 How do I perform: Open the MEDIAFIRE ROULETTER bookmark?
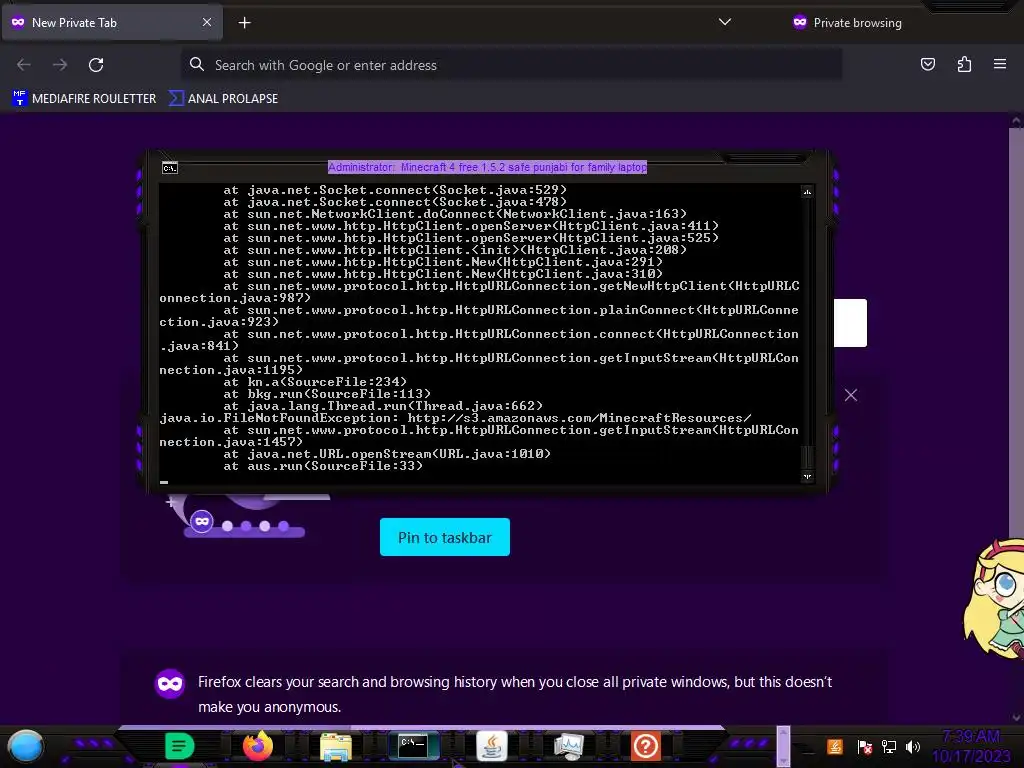coord(84,99)
